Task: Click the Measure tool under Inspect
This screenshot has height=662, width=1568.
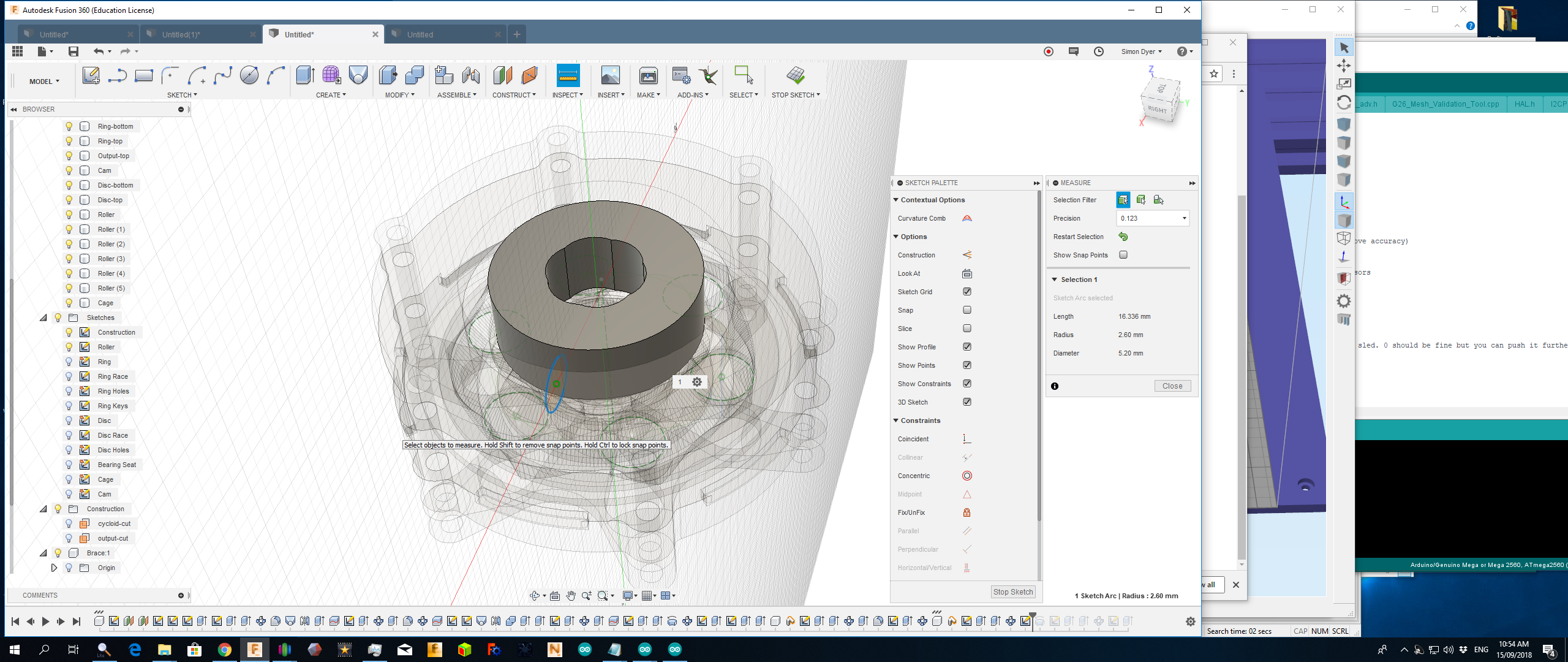Action: (567, 75)
